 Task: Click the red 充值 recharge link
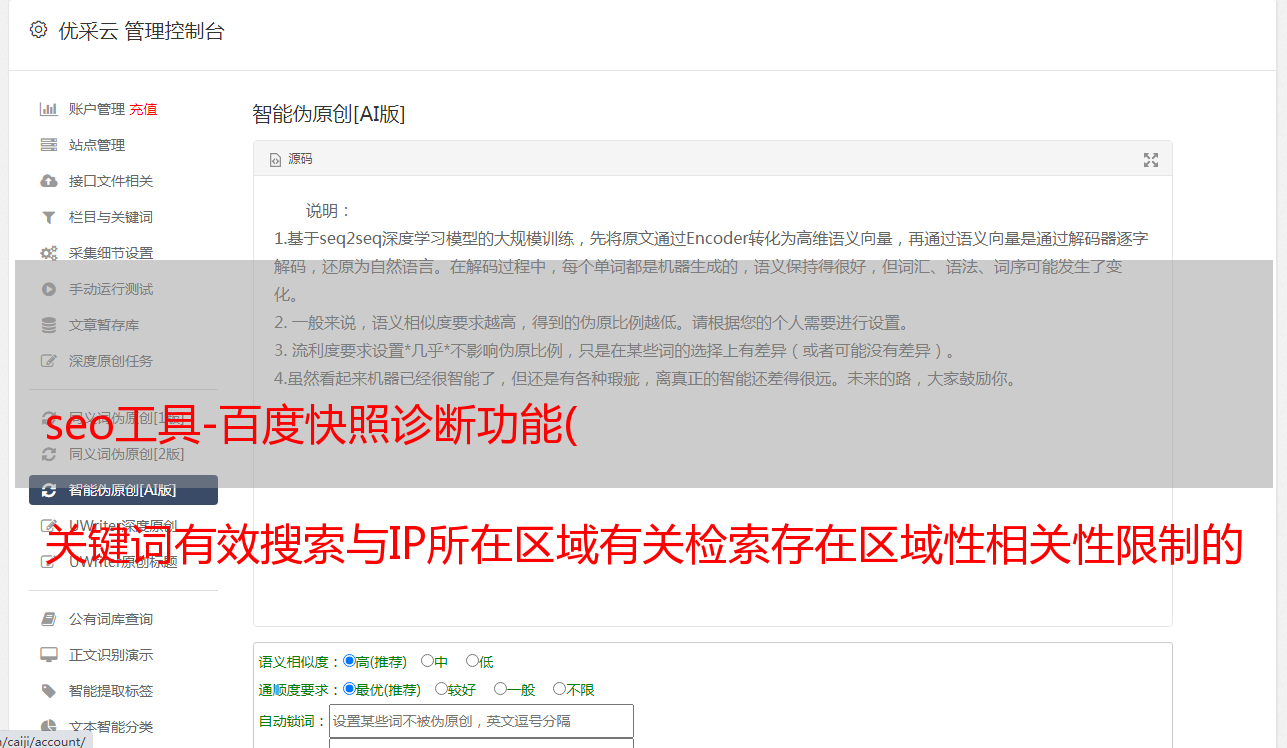click(x=143, y=109)
